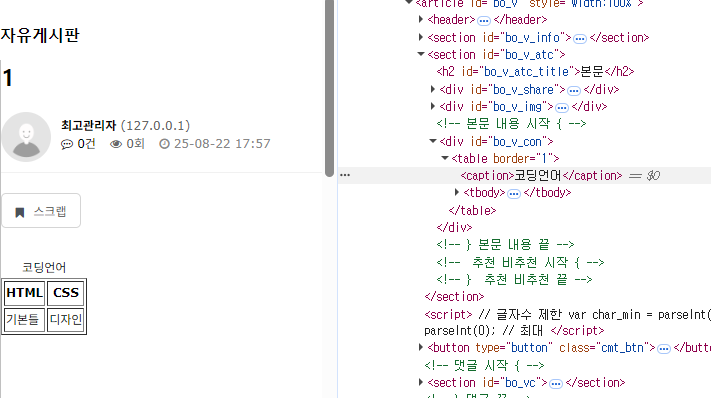Expand the div bo_v_img node
The width and height of the screenshot is (711, 398).
click(x=433, y=107)
